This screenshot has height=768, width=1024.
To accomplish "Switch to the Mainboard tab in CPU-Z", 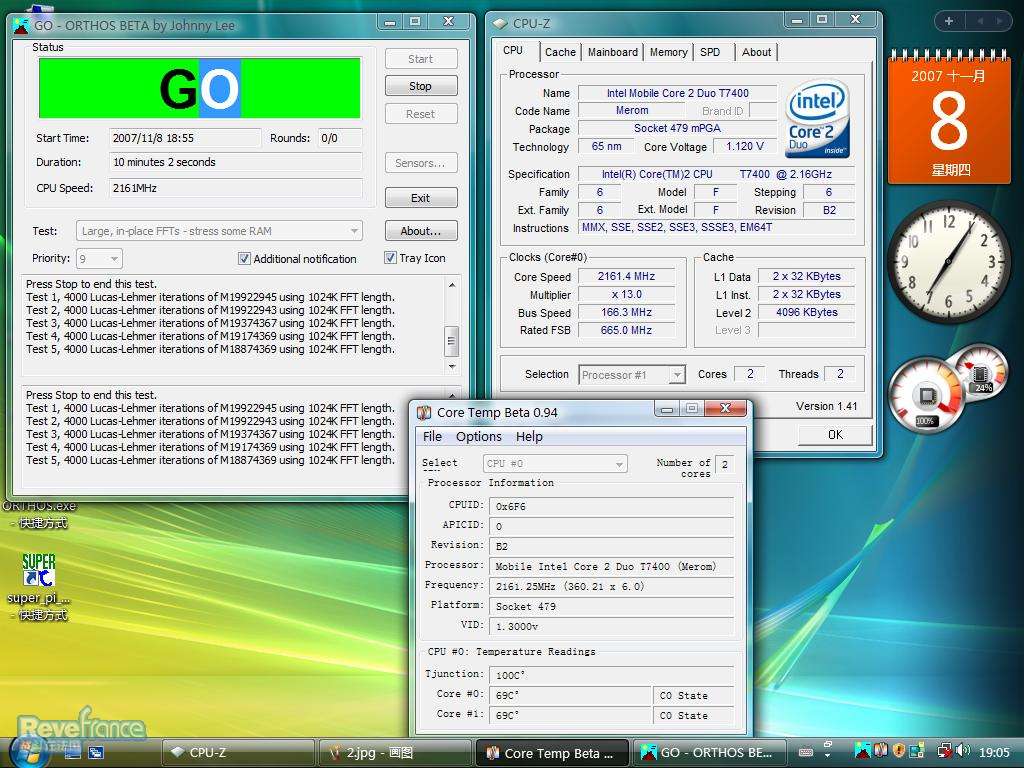I will pyautogui.click(x=613, y=52).
